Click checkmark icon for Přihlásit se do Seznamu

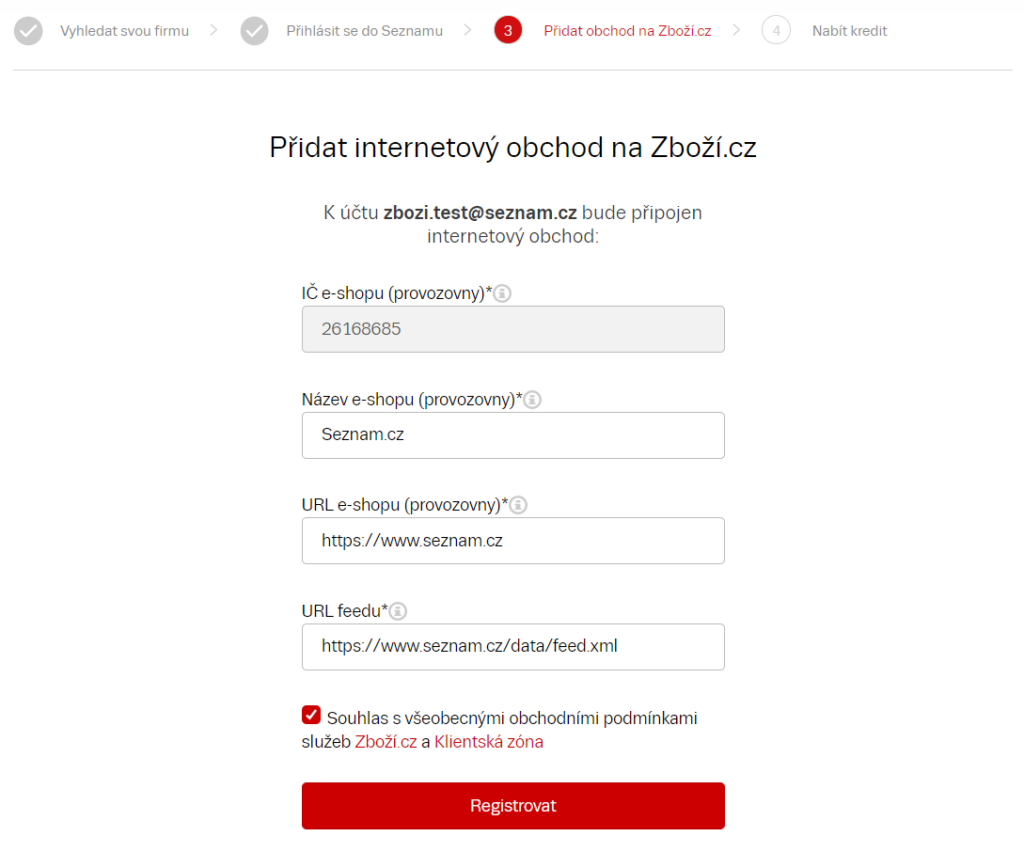coord(254,31)
